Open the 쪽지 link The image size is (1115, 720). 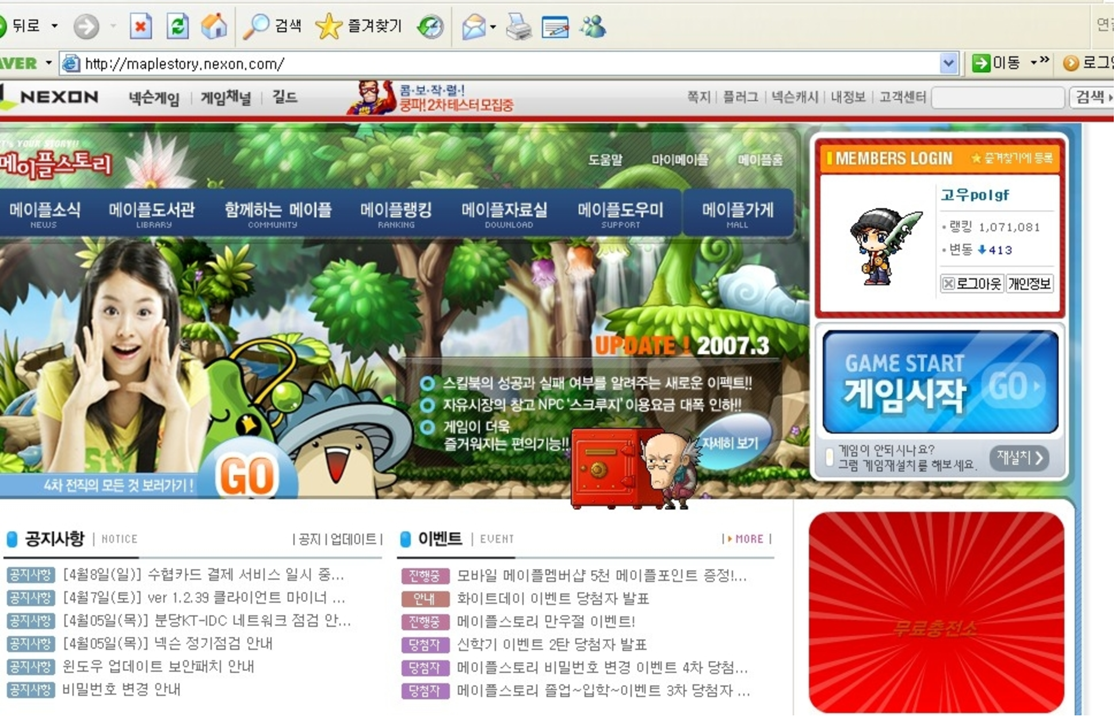tap(698, 97)
